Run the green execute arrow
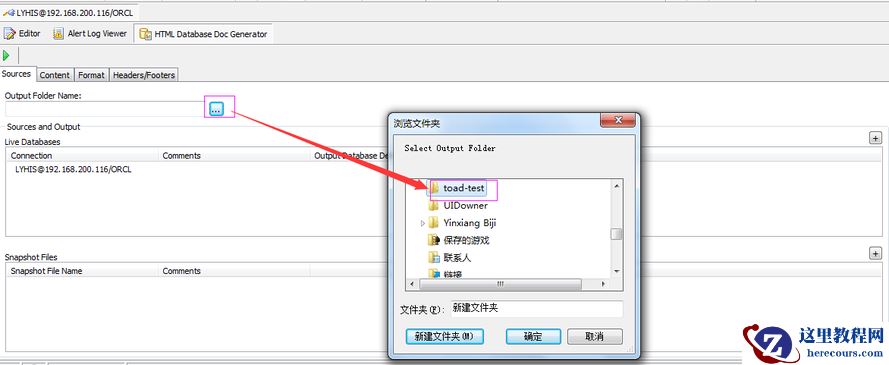The image size is (889, 365). [x=6, y=56]
